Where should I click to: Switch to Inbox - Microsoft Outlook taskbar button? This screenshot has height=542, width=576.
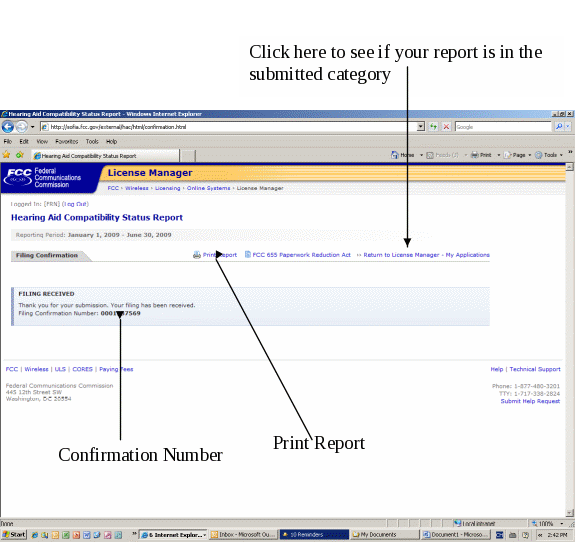click(x=244, y=535)
